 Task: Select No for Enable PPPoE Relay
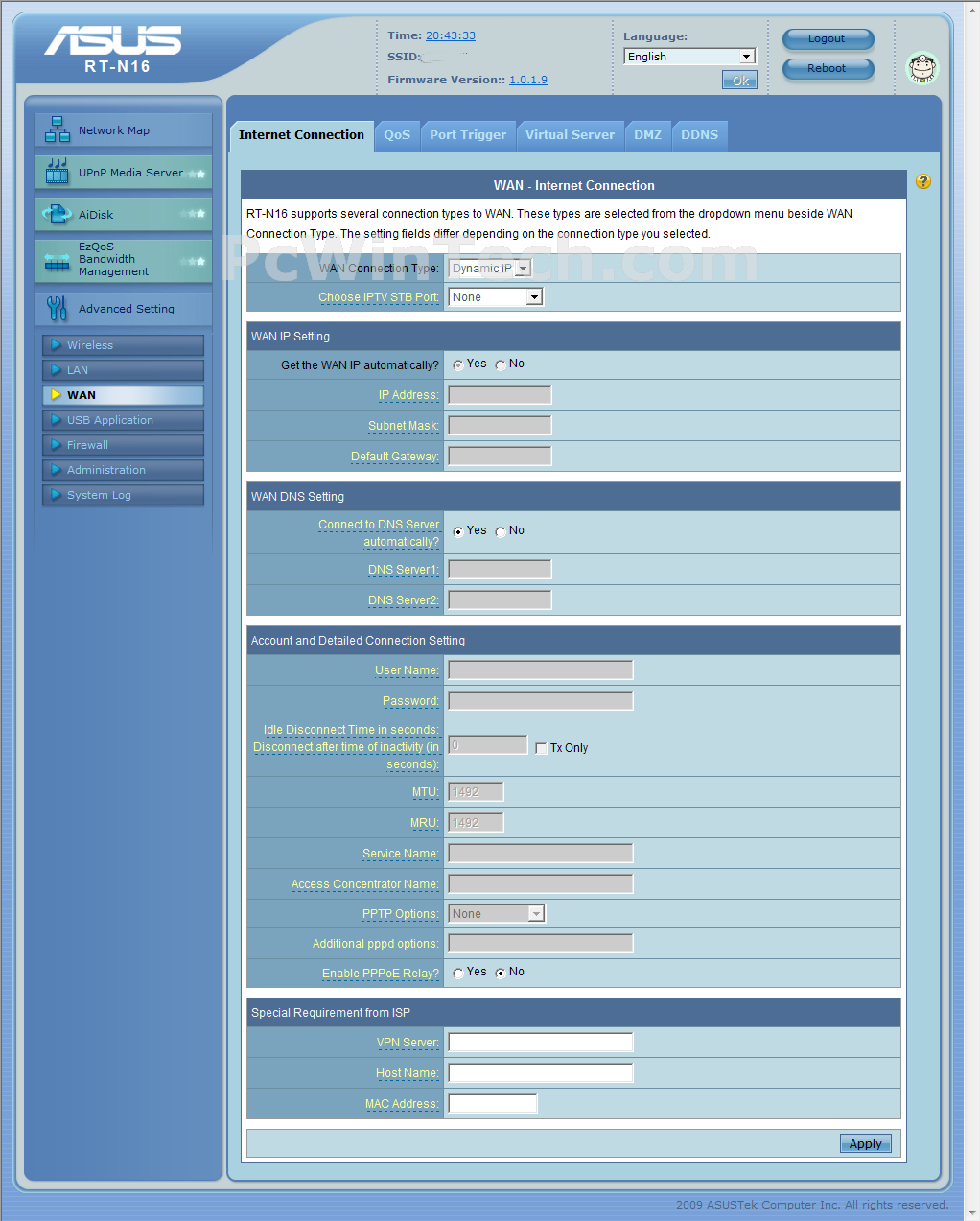[501, 974]
